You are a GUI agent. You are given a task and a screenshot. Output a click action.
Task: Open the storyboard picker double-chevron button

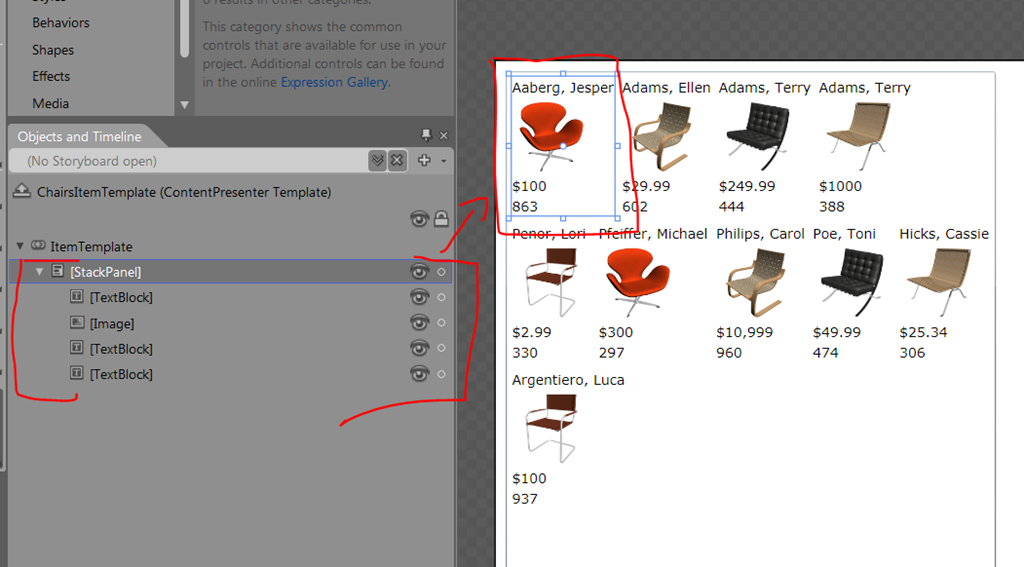click(x=377, y=161)
